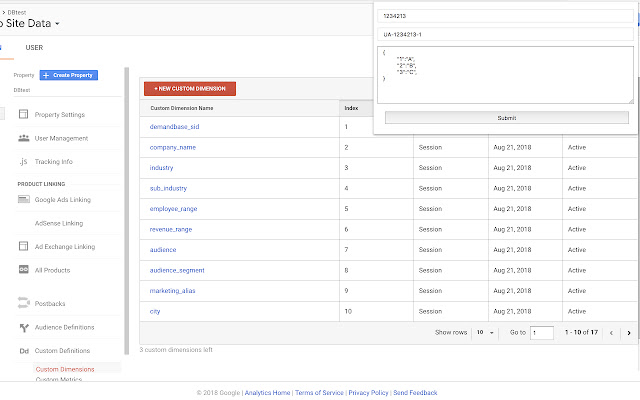This screenshot has height=400, width=640.
Task: Click Aug 21, 2018 in industry row
Action: pyautogui.click(x=512, y=168)
